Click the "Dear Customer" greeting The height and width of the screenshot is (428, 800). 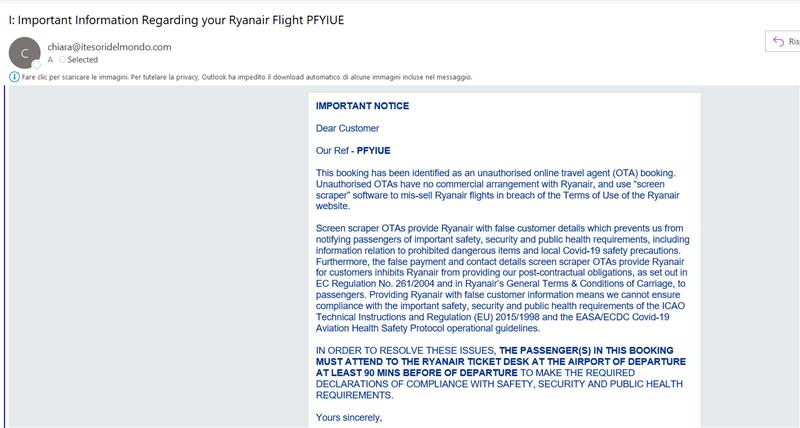pyautogui.click(x=347, y=128)
